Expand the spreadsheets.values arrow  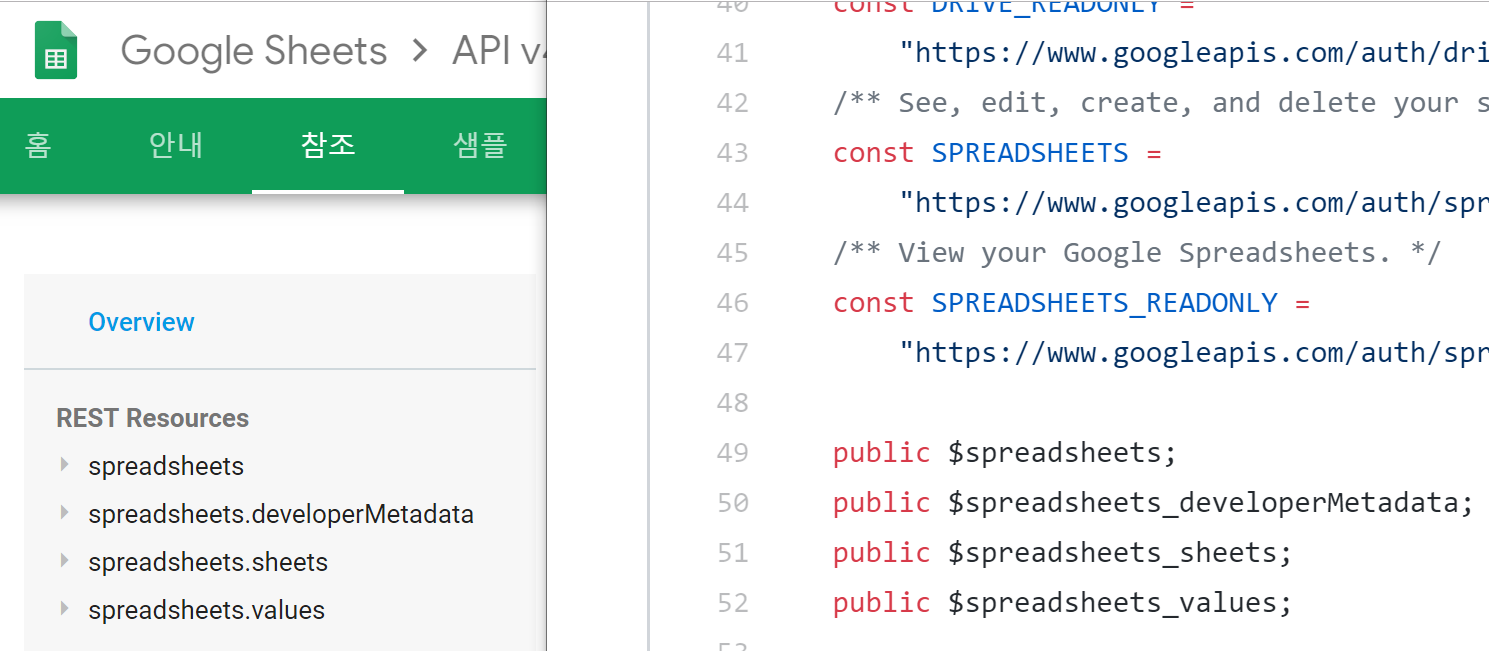65,609
